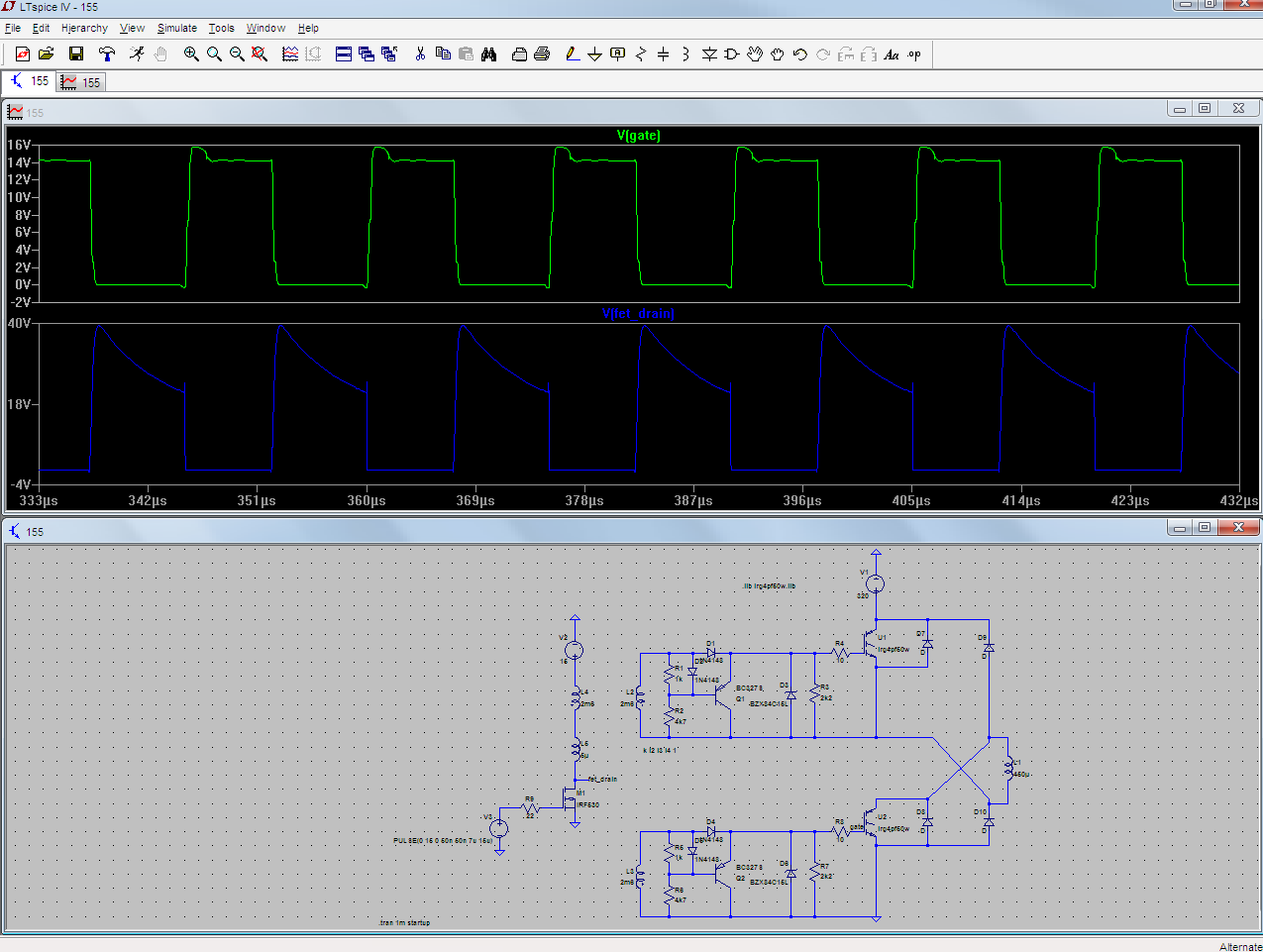The height and width of the screenshot is (952, 1263).
Task: Click the V(gate) trace label
Action: click(638, 136)
